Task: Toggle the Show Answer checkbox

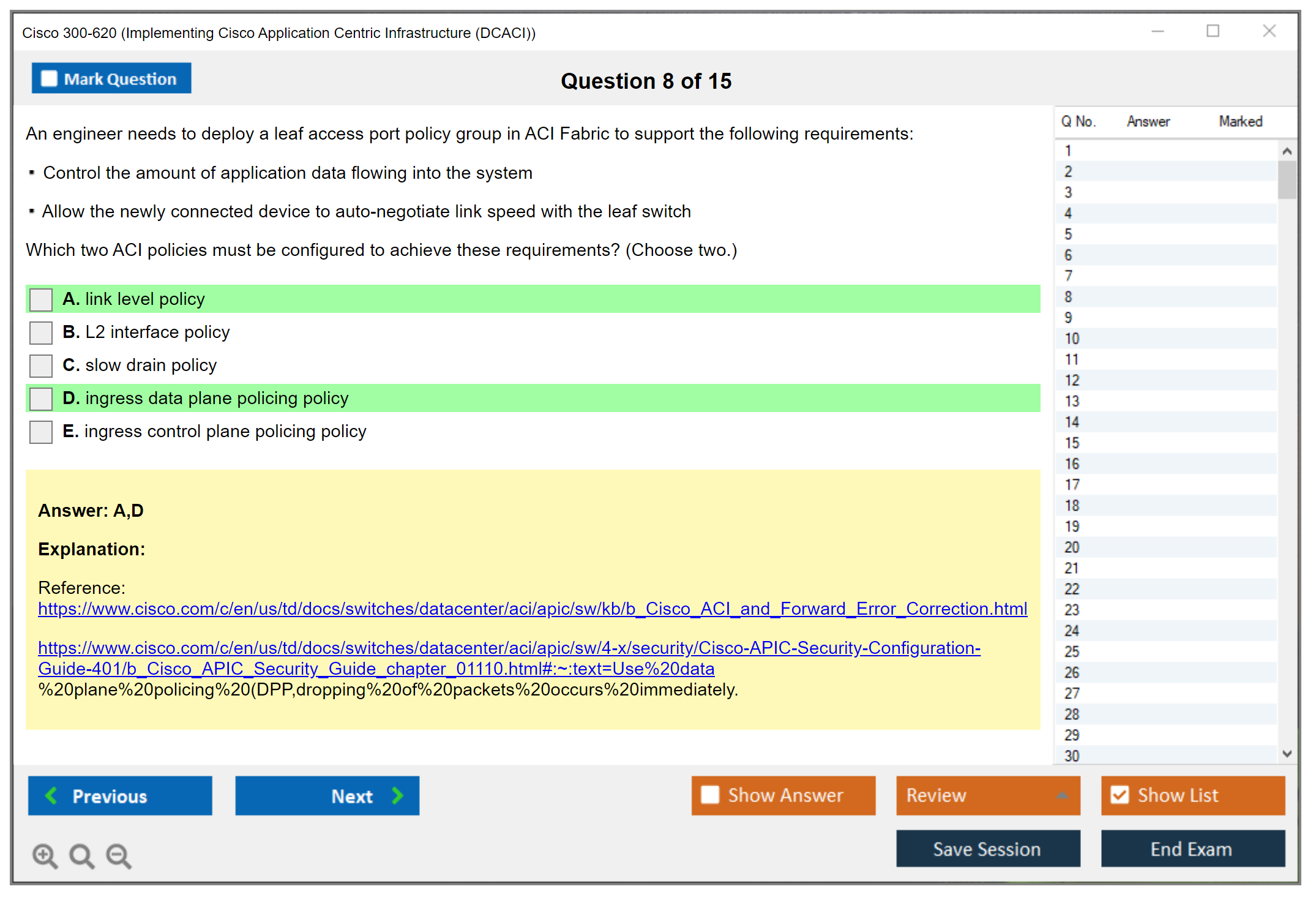Action: pyautogui.click(x=710, y=795)
